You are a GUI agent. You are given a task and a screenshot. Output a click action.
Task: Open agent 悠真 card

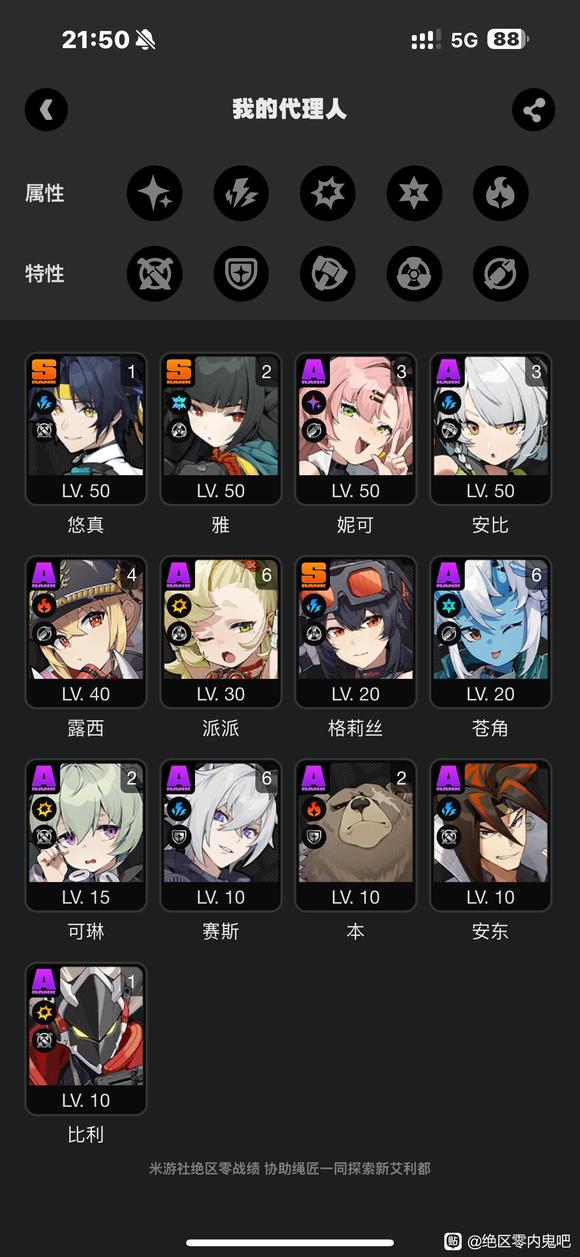tap(86, 430)
